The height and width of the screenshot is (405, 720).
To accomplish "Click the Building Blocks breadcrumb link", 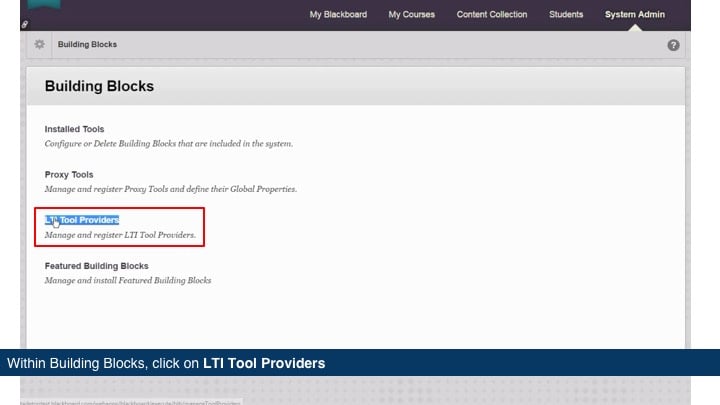I will click(87, 45).
